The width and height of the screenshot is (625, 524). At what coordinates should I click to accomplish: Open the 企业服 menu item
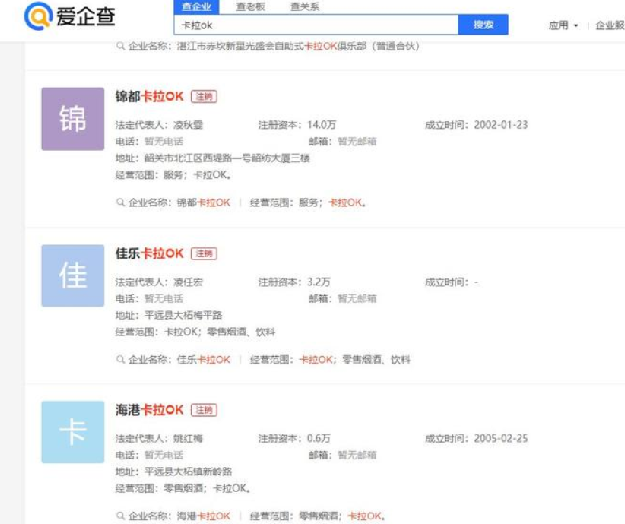[x=610, y=26]
